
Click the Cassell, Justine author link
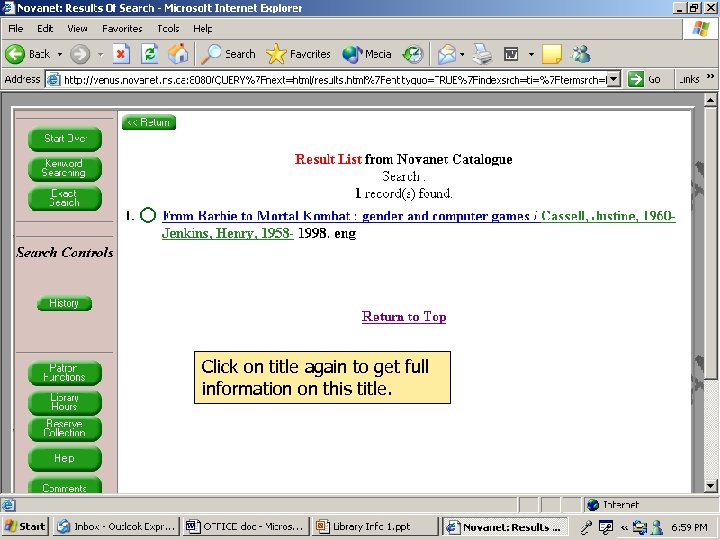coord(608,216)
